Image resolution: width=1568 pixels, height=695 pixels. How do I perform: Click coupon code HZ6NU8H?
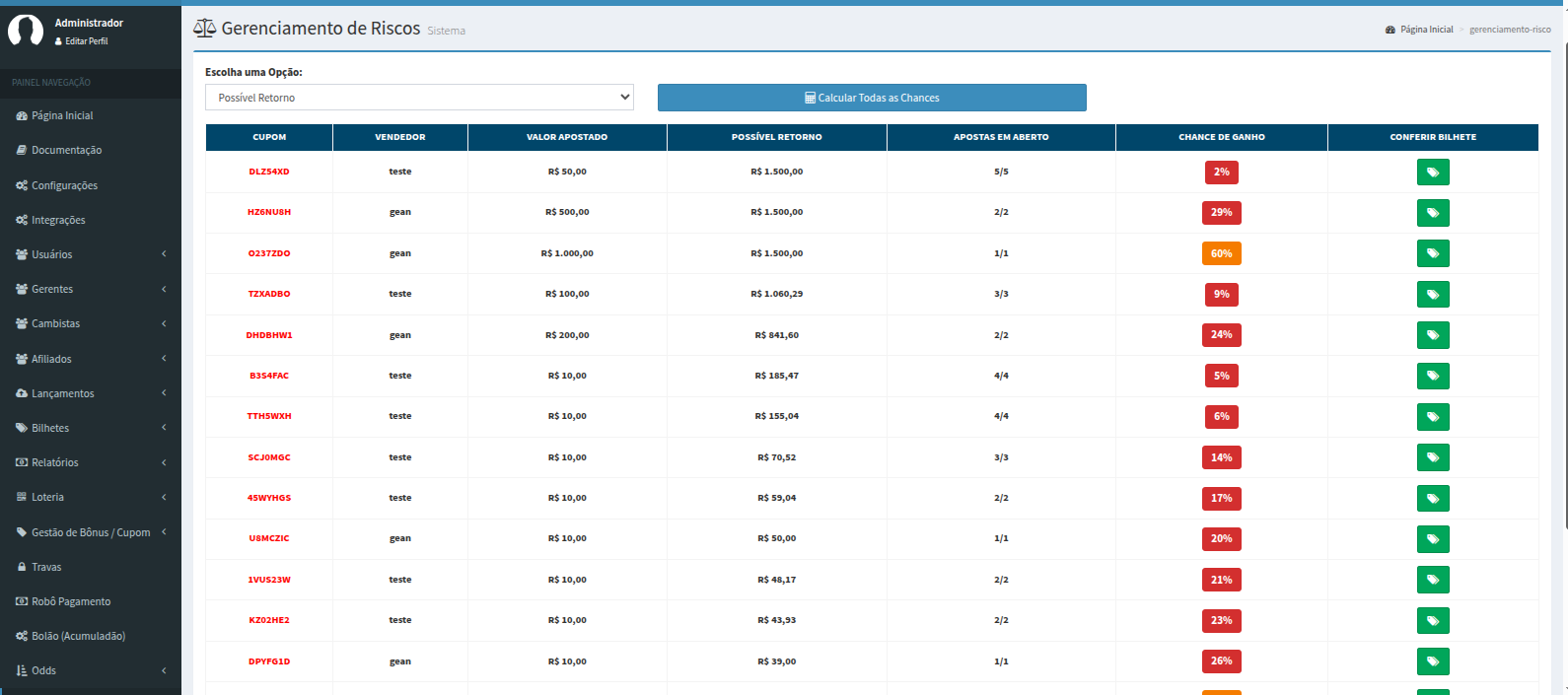(269, 212)
